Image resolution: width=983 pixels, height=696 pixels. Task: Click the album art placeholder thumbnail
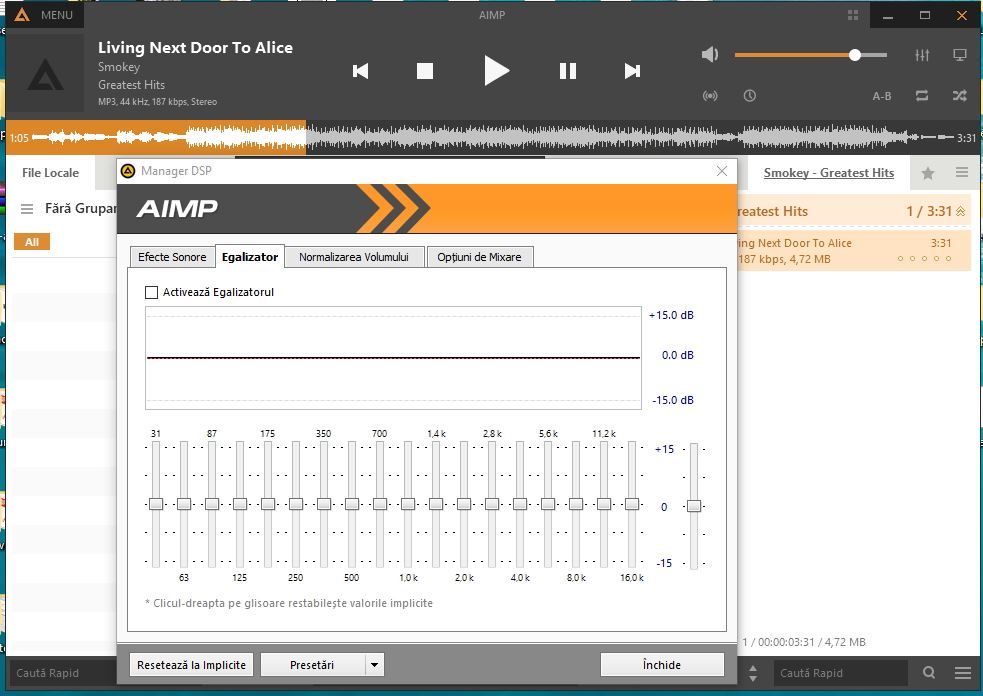pos(45,73)
